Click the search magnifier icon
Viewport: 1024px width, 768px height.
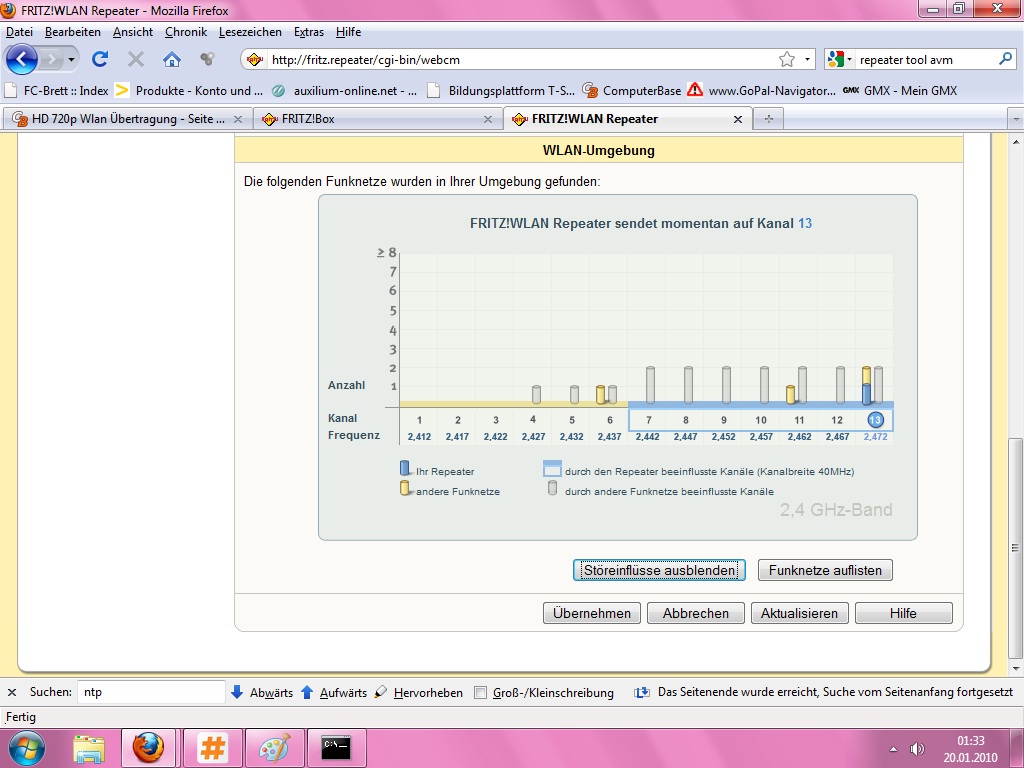pyautogui.click(x=1006, y=59)
